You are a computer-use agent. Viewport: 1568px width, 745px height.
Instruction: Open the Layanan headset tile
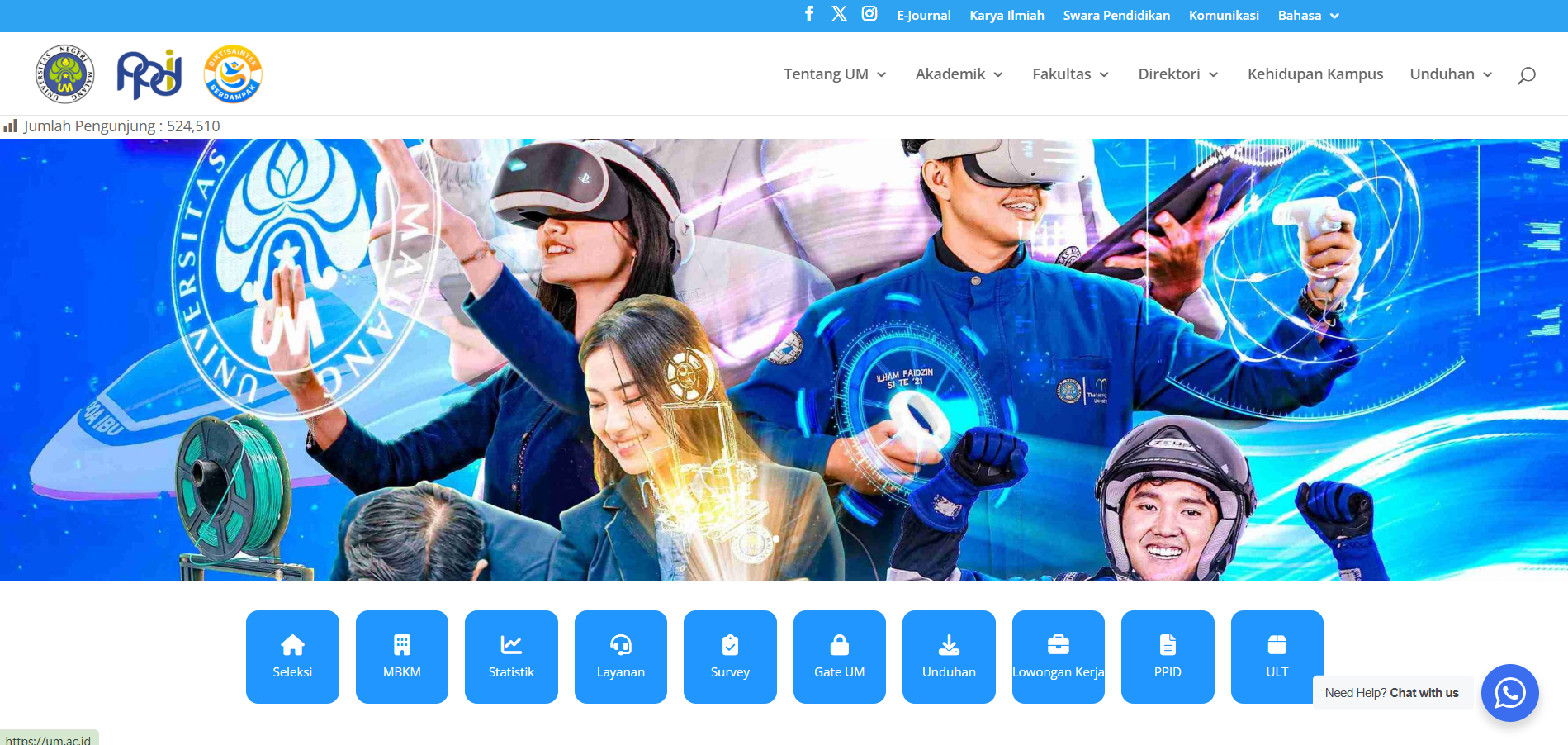[620, 657]
